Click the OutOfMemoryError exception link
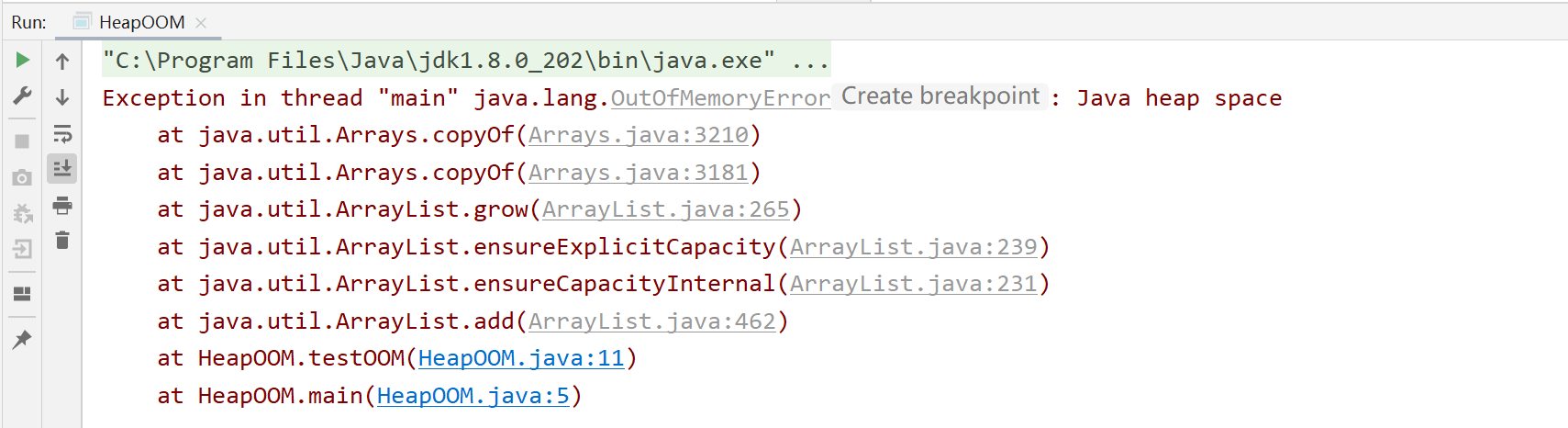1568x428 pixels. point(720,98)
